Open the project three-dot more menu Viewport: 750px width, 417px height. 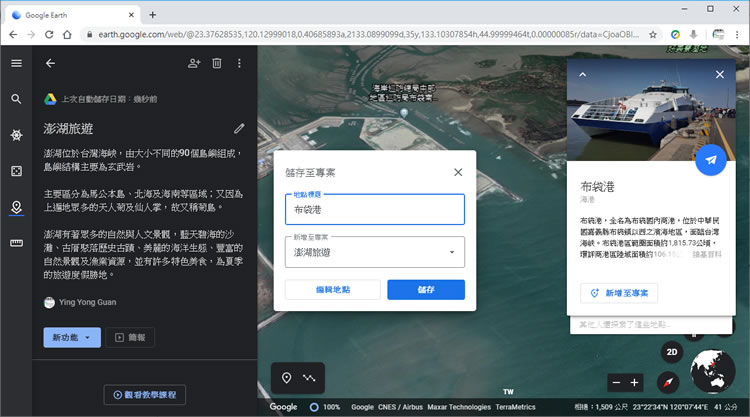[x=239, y=63]
